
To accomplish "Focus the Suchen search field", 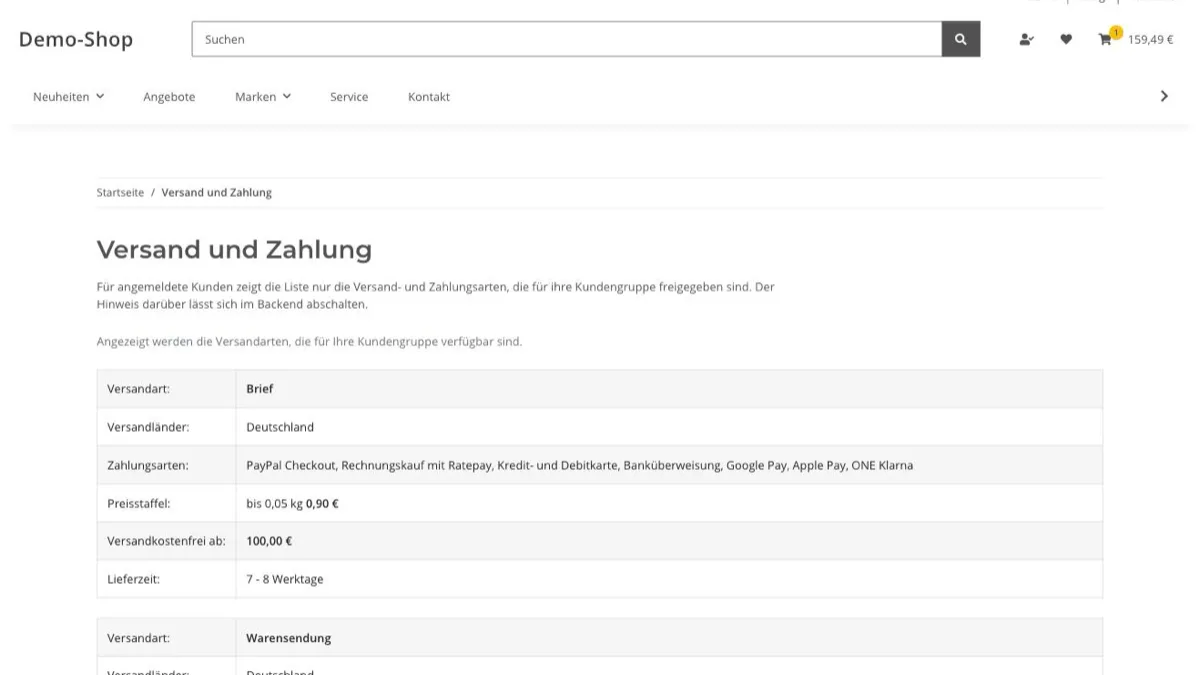I will 567,39.
